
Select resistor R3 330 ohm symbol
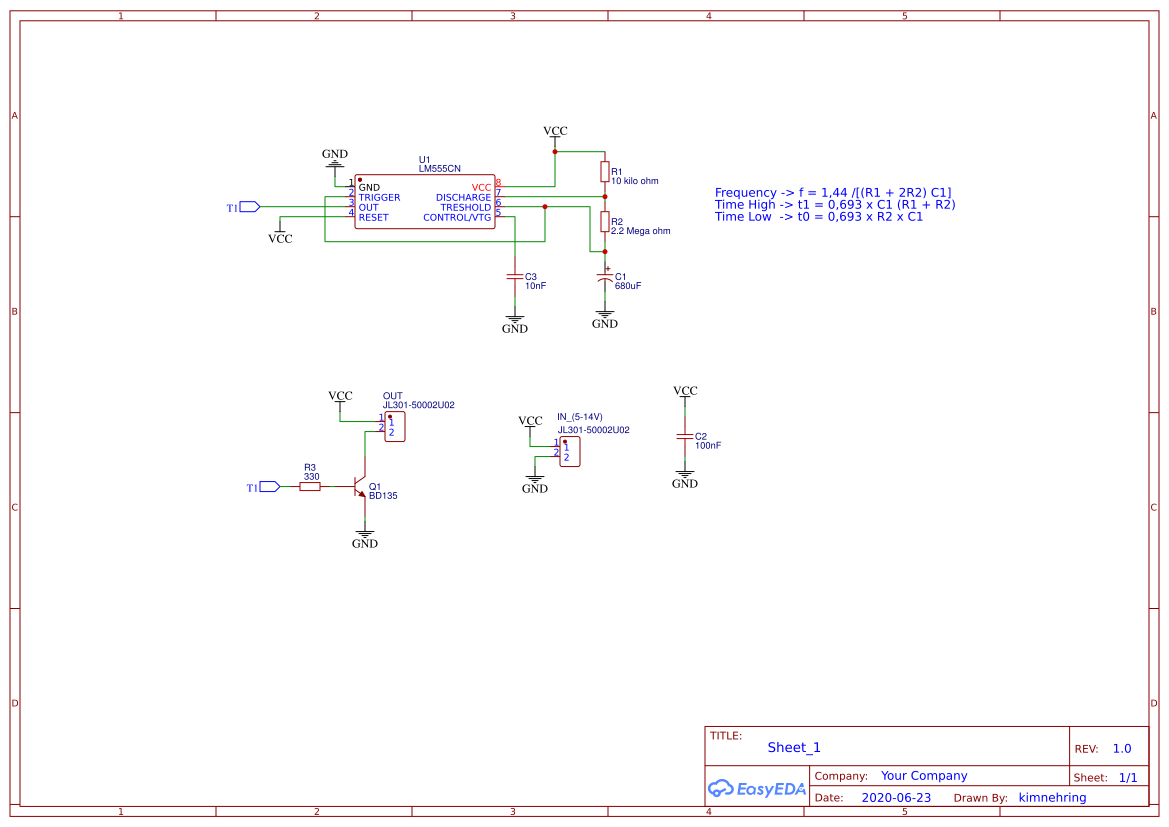pyautogui.click(x=311, y=488)
